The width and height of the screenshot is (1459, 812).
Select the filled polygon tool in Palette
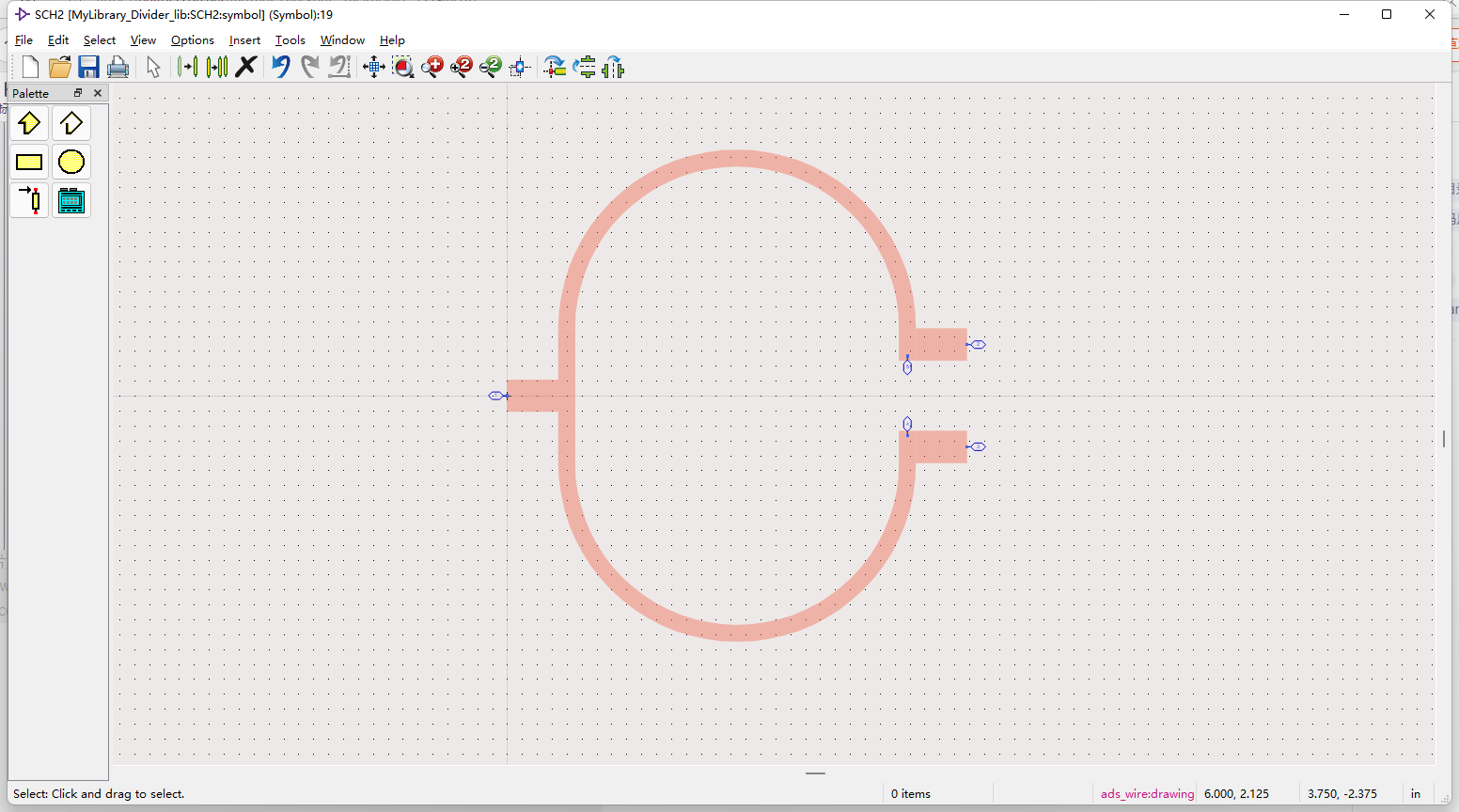point(29,123)
